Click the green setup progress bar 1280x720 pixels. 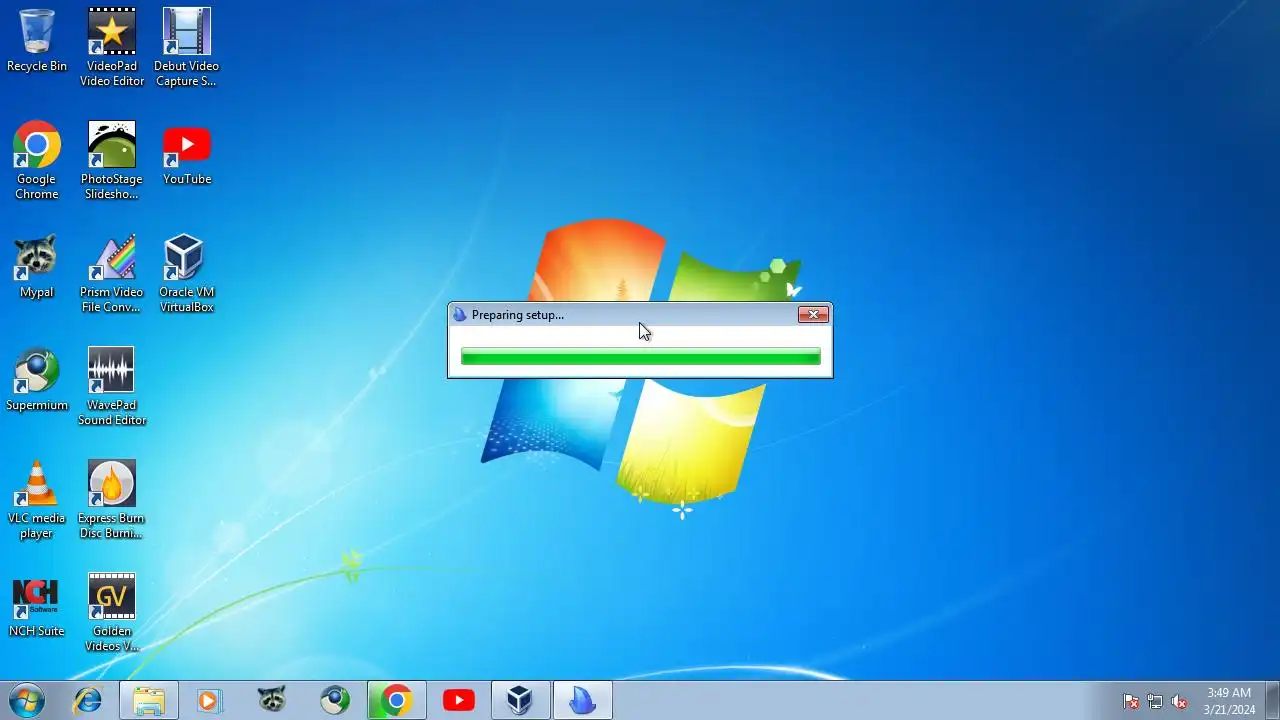[x=640, y=357]
